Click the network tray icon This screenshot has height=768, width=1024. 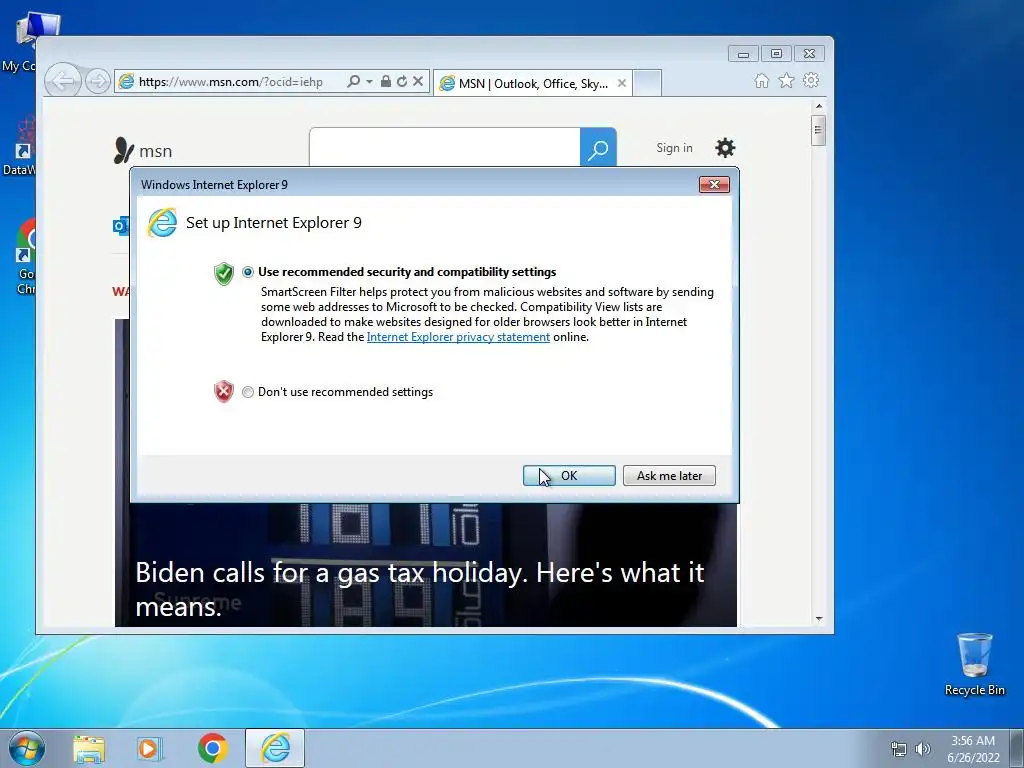pos(899,750)
